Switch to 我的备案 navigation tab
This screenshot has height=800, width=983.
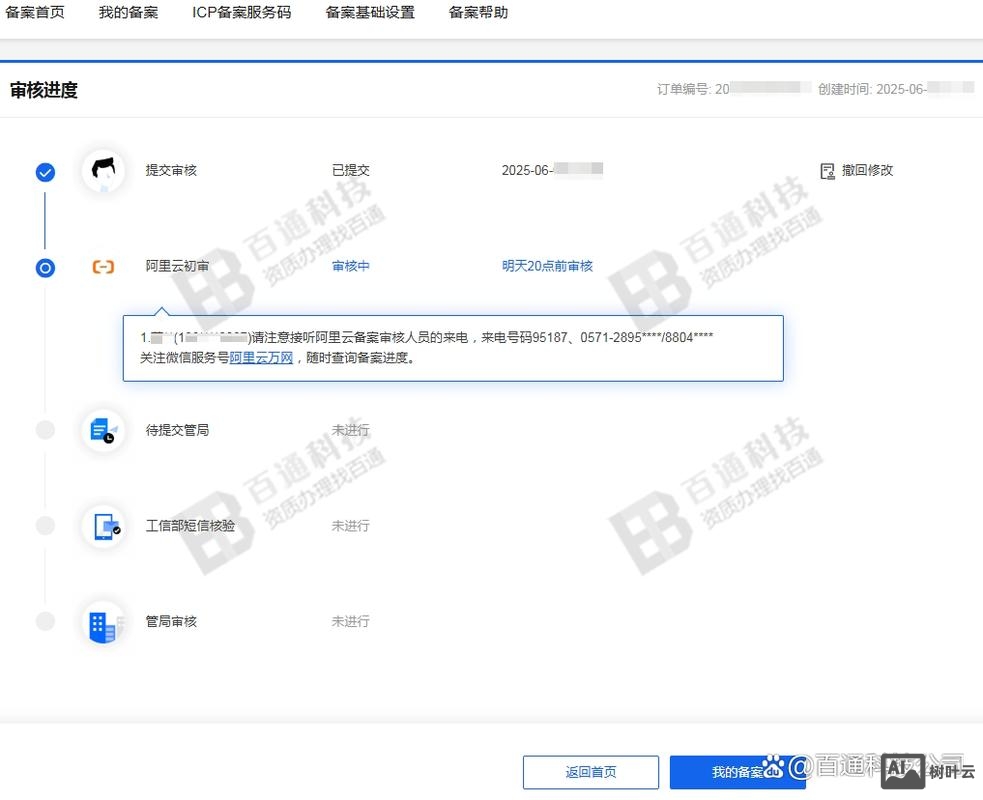(128, 13)
